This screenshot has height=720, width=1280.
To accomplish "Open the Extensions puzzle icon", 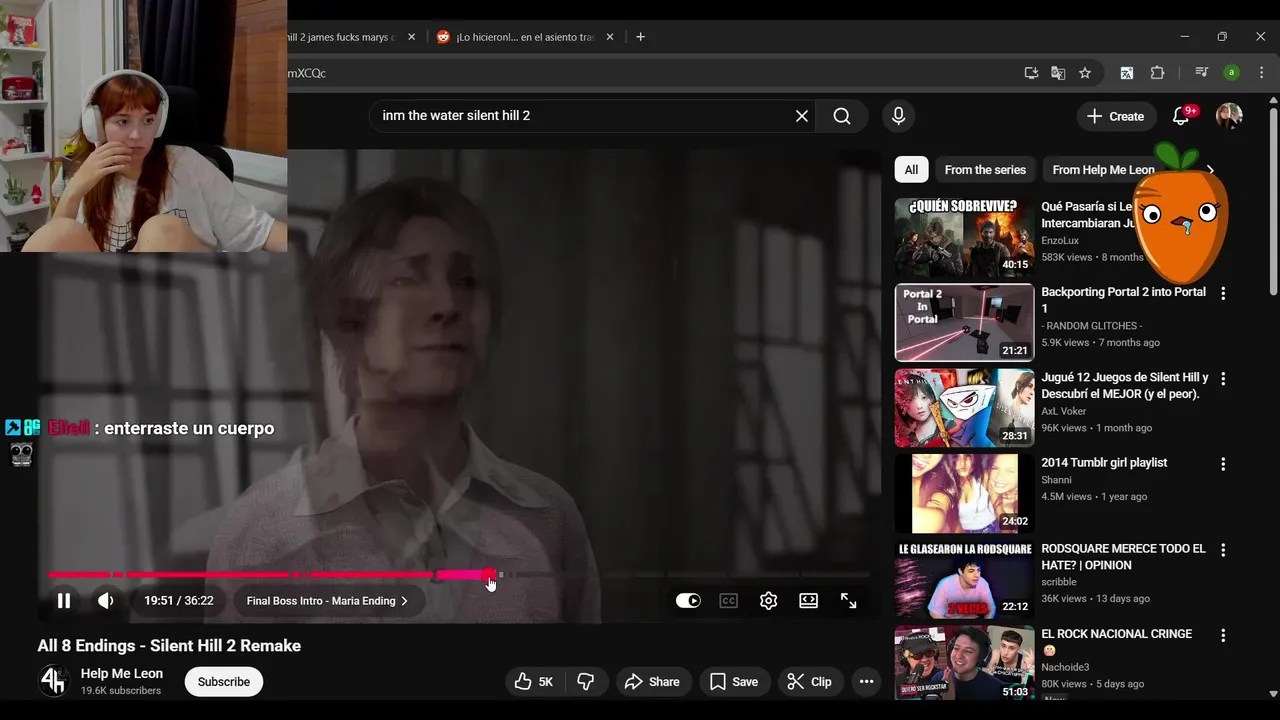I will point(1158,73).
